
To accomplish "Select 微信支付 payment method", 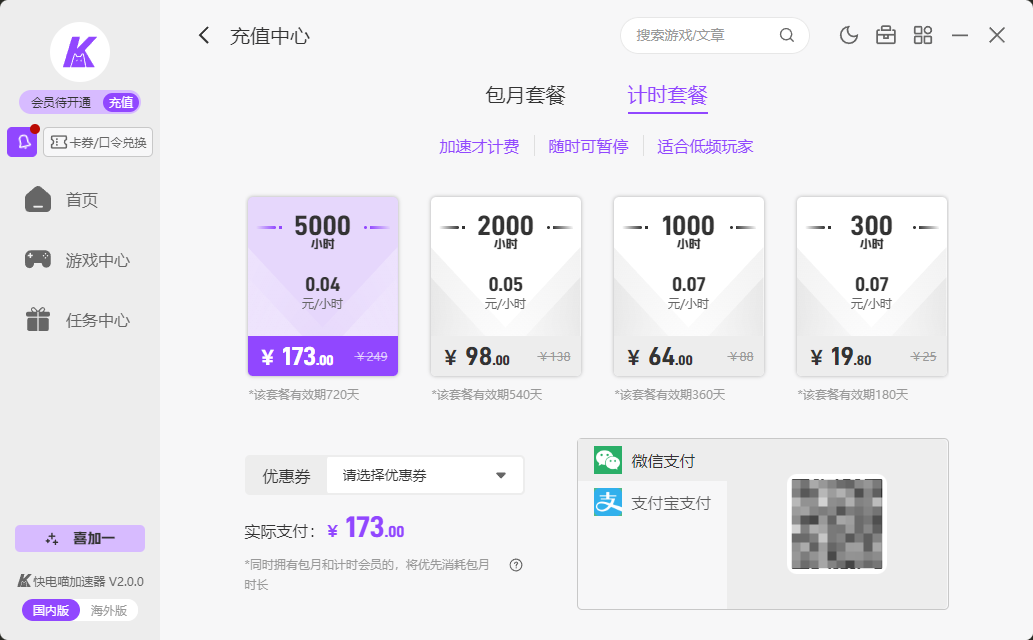I will [652, 461].
